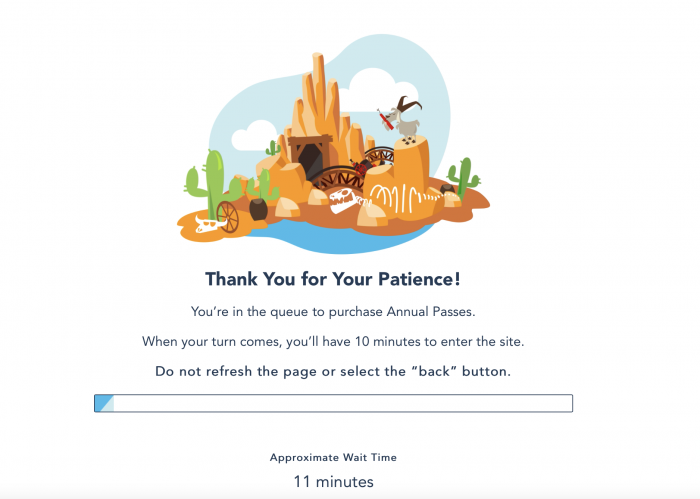Viewport: 700px width, 499px height.
Task: Click the dark brown pot near cactus
Action: point(258,209)
